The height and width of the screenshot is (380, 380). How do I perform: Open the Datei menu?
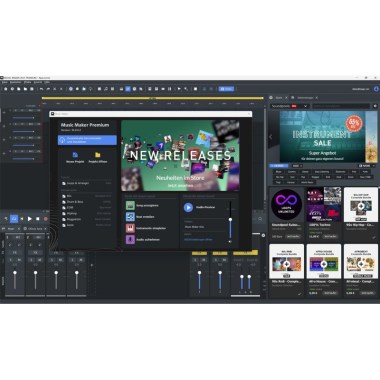point(5,82)
